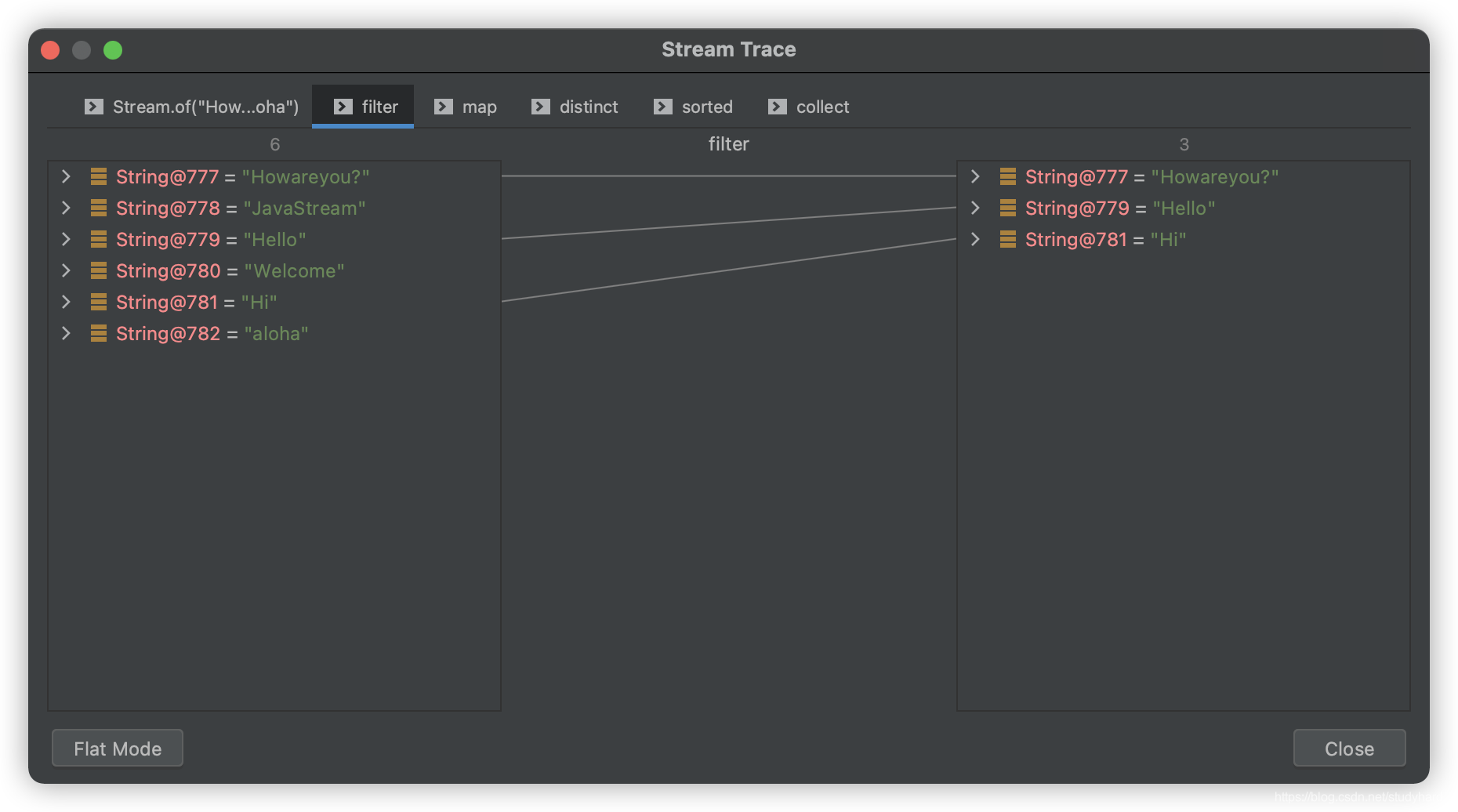Screen dimensions: 1458x812
Task: Expand String@778 JavaStream item
Action: 66,208
